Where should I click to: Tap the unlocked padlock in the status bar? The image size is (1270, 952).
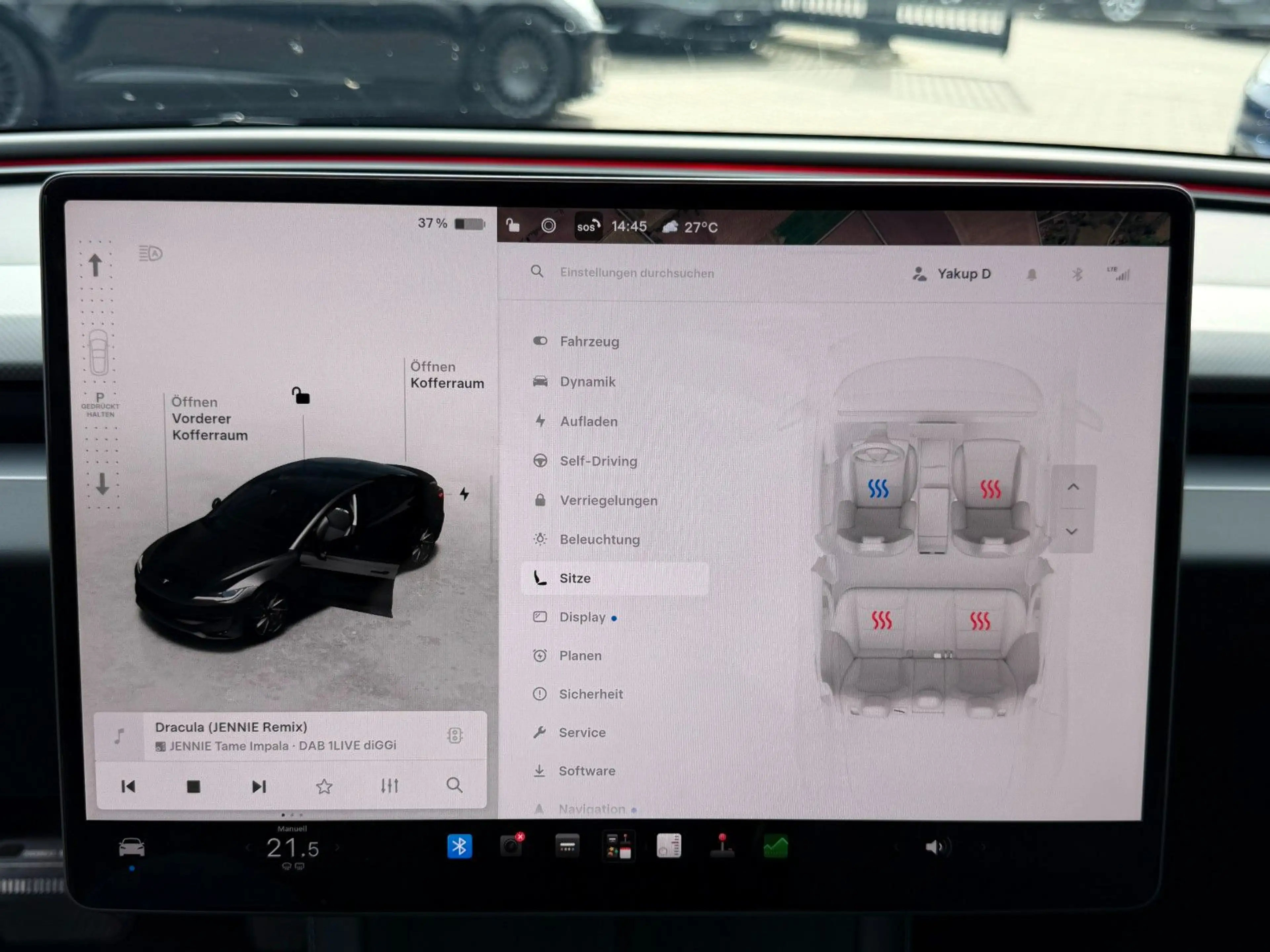pyautogui.click(x=513, y=225)
